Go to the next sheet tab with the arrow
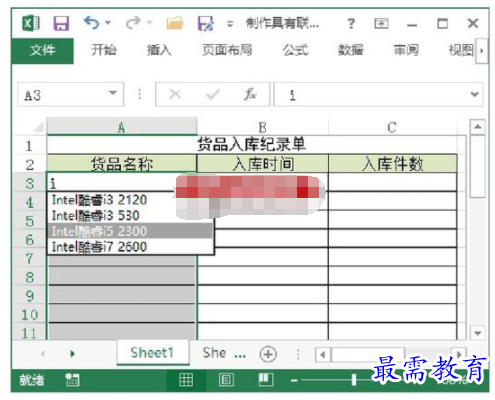This screenshot has width=495, height=400. tap(72, 354)
